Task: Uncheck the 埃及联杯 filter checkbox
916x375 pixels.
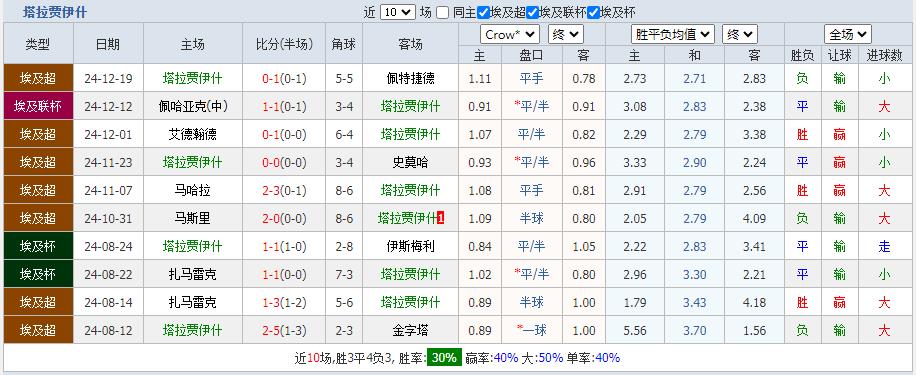Action: 532,12
